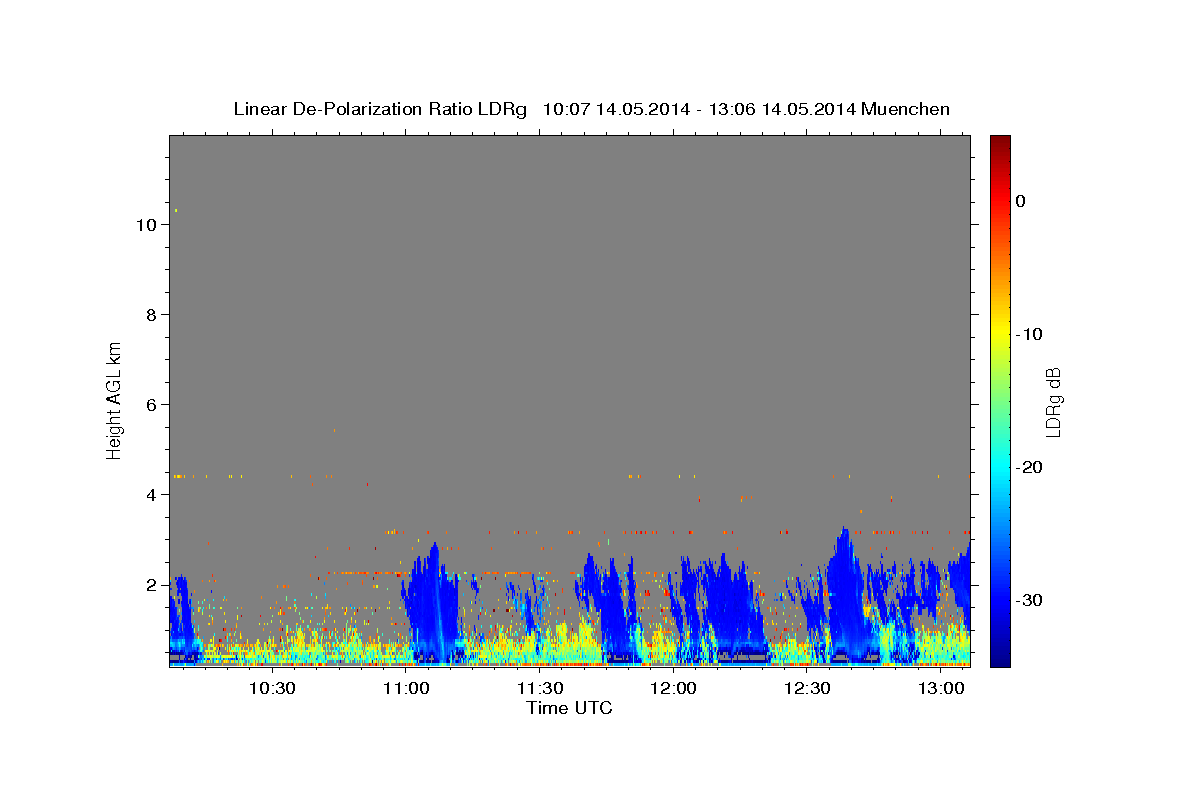Click the height tick label 4

point(152,494)
